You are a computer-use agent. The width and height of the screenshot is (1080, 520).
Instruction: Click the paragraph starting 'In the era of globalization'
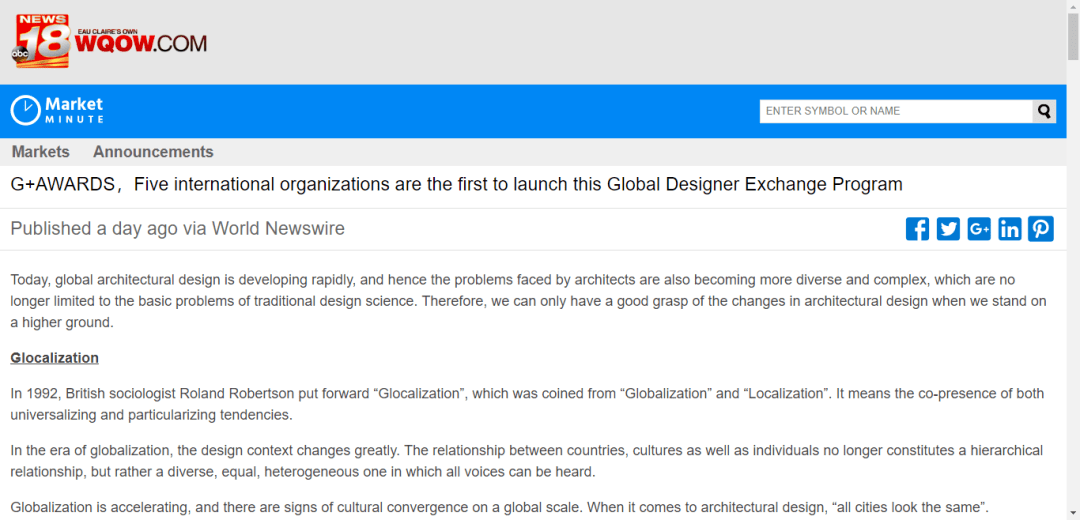pyautogui.click(x=526, y=461)
